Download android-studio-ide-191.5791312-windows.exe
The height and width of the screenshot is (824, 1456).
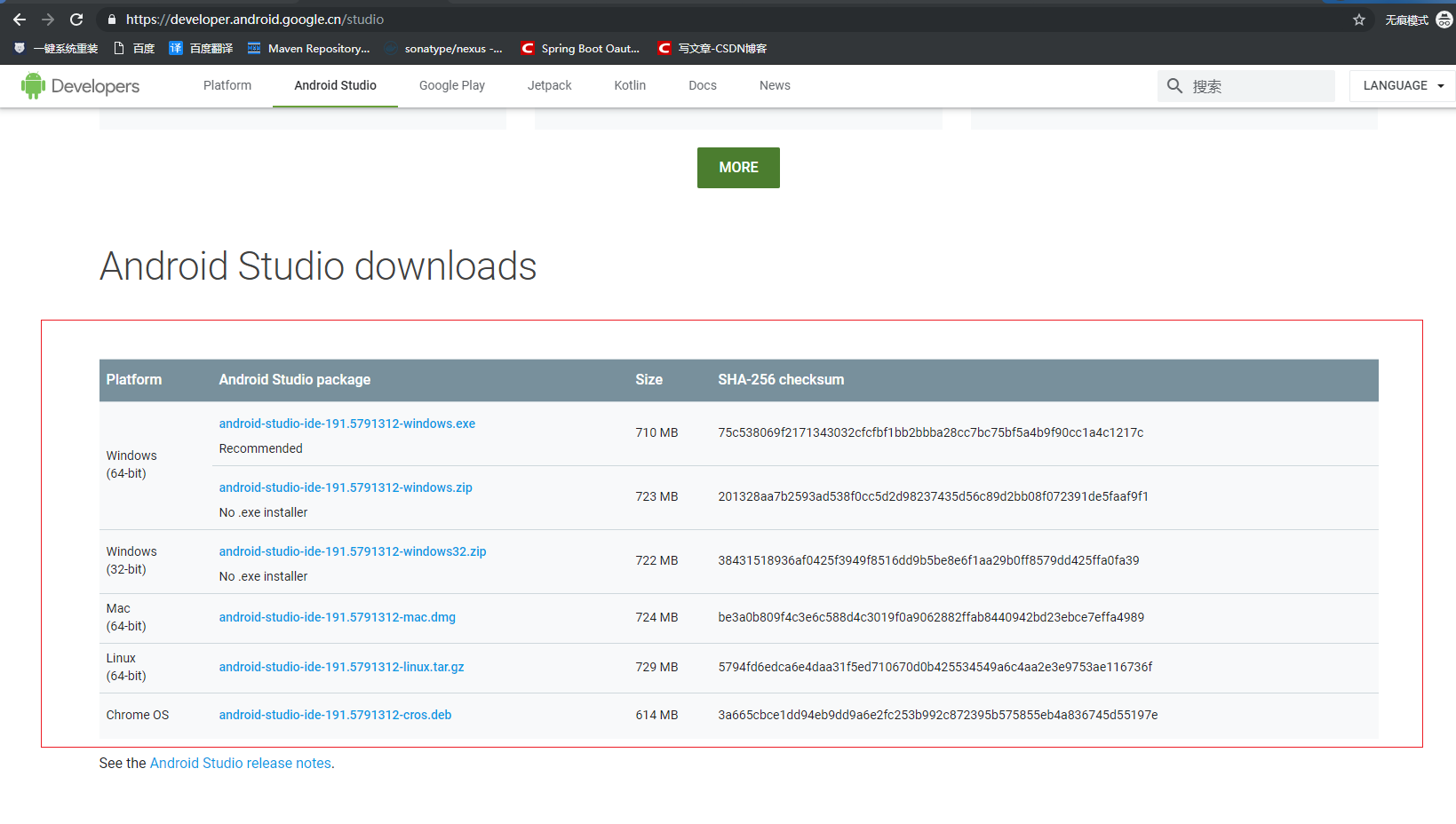tap(347, 424)
